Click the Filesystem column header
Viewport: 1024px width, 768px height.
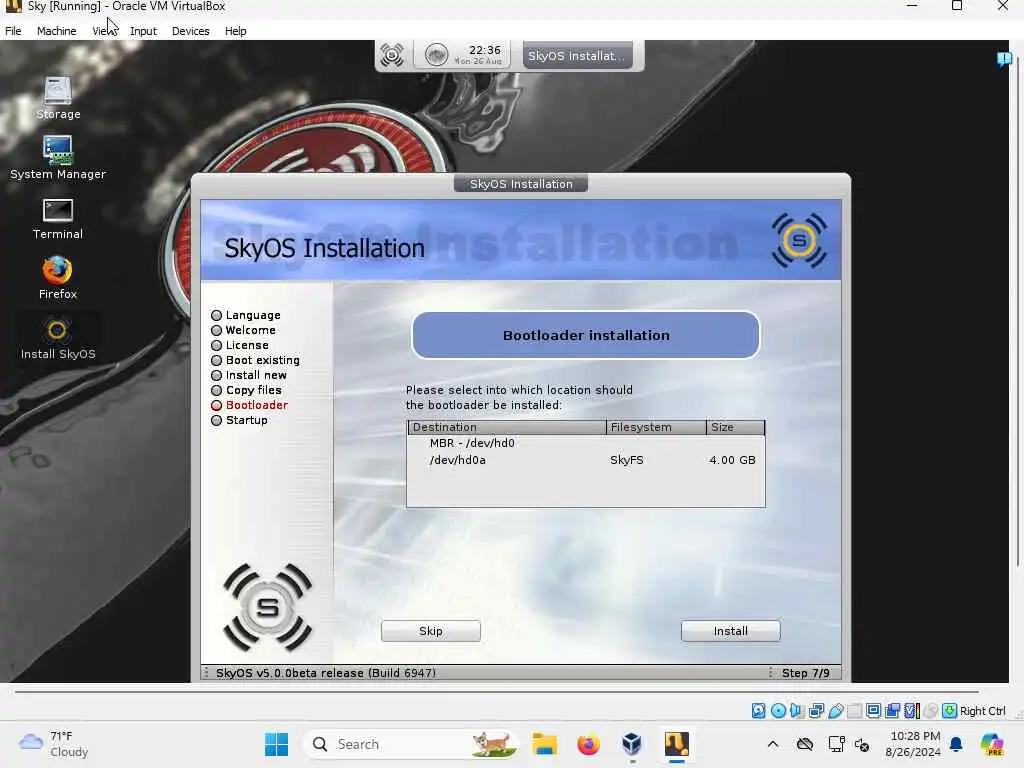tap(656, 427)
